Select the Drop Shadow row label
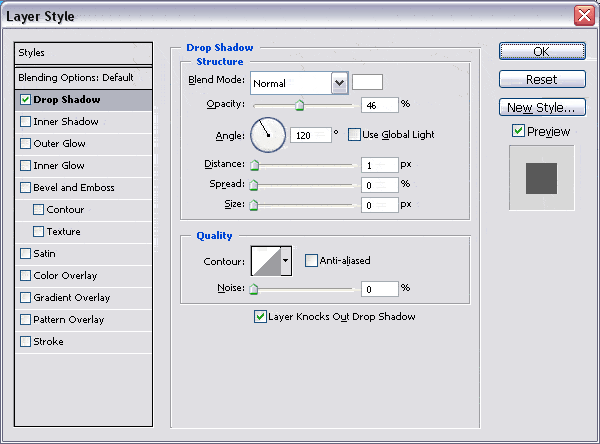 pyautogui.click(x=67, y=100)
